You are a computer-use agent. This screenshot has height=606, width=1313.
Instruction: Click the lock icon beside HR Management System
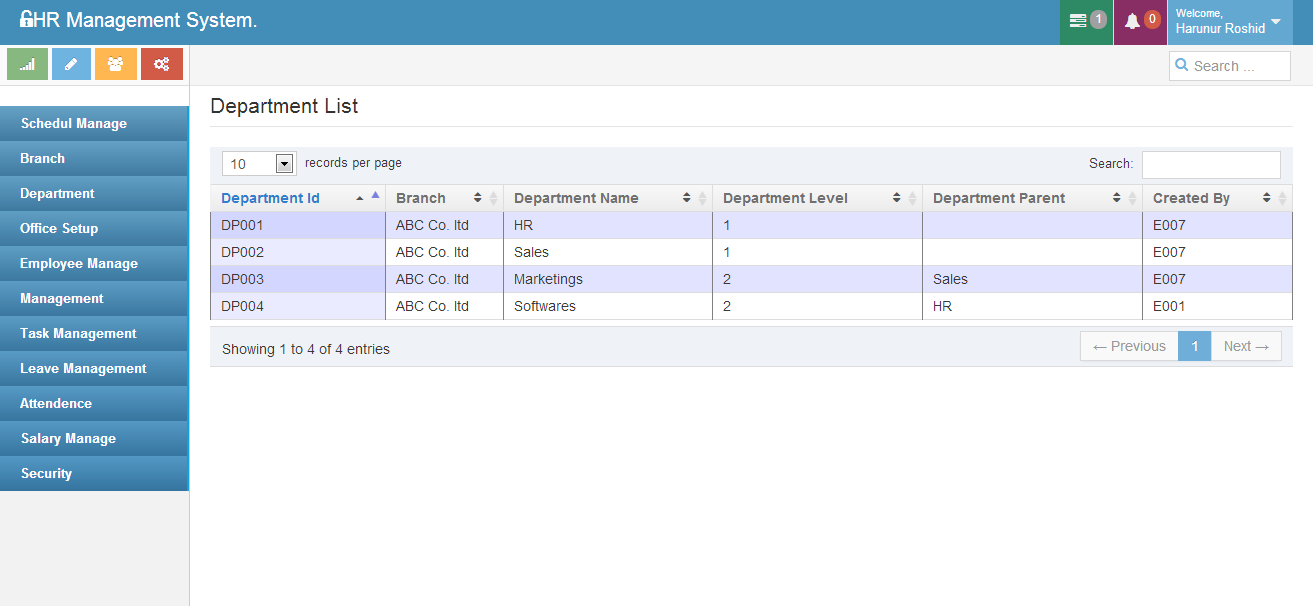[26, 20]
